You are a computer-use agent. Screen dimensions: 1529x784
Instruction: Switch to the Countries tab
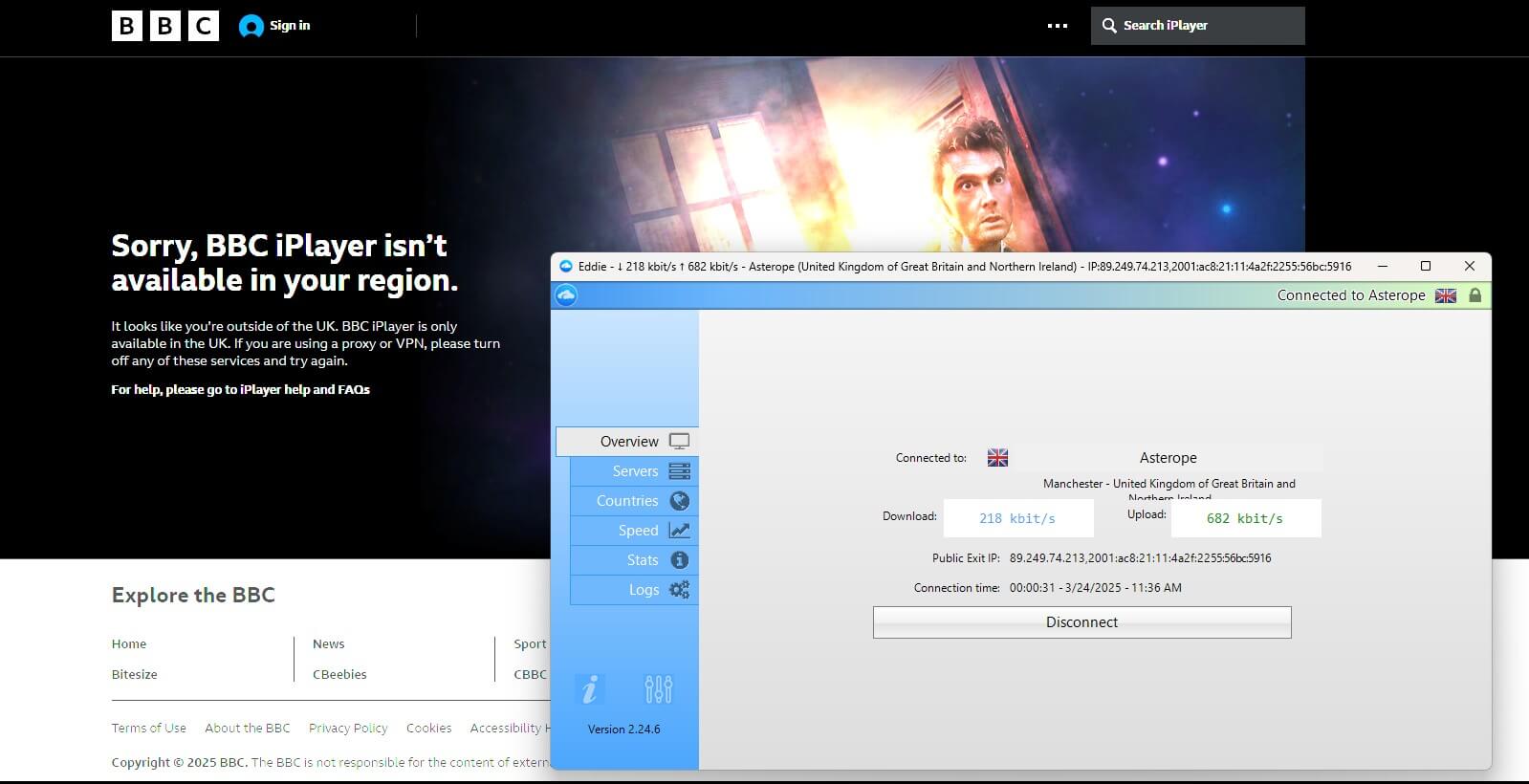click(635, 501)
